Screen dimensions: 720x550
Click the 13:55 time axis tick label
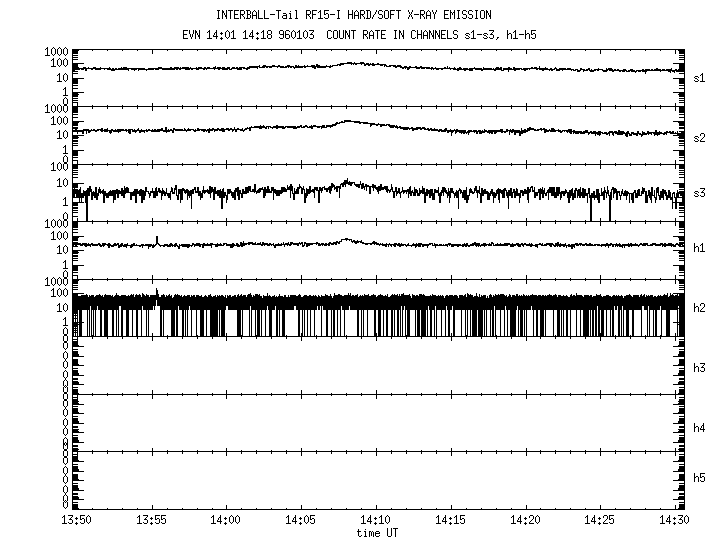tap(151, 520)
